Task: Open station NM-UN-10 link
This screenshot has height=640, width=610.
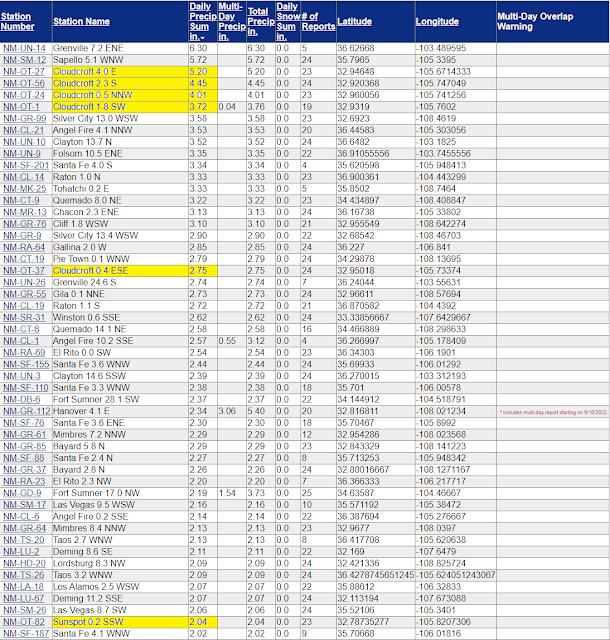Action: pos(24,142)
